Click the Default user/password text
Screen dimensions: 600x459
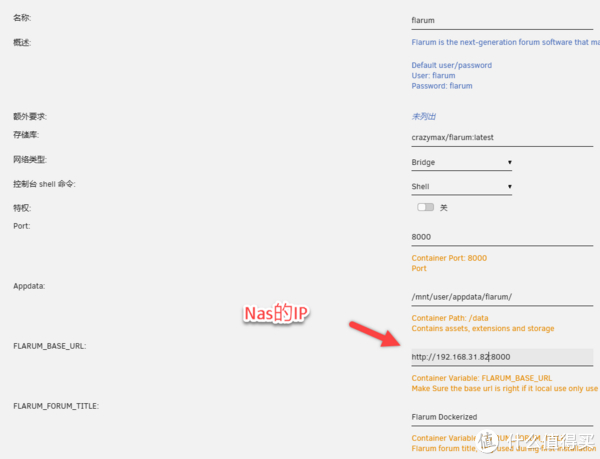tap(451, 66)
